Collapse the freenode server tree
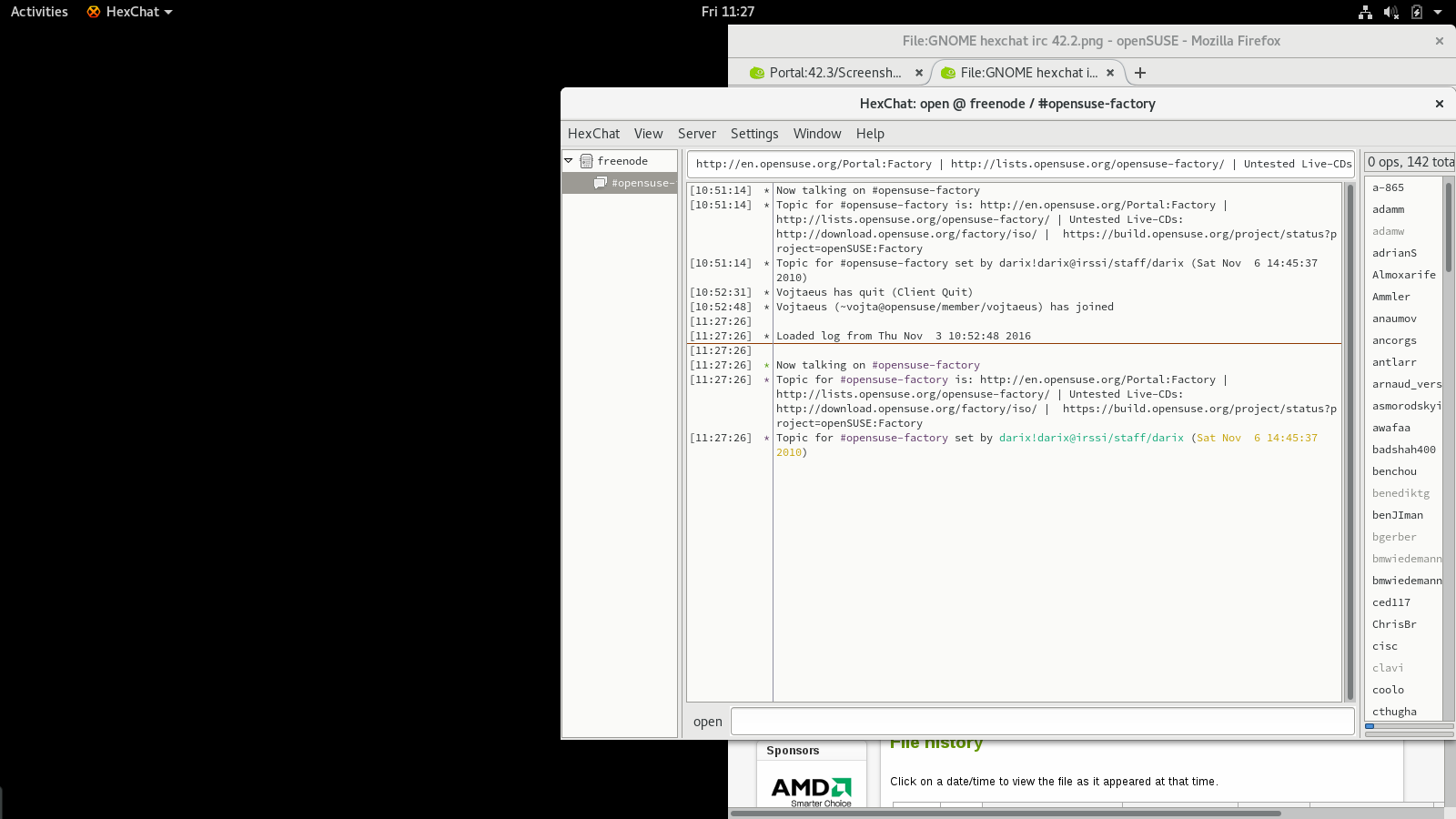 [x=570, y=161]
